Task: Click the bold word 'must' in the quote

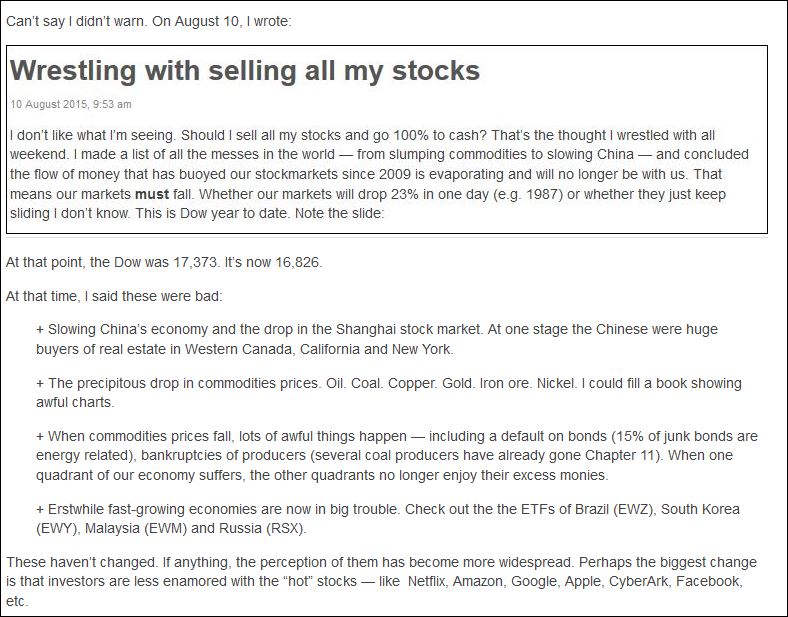Action: click(152, 194)
